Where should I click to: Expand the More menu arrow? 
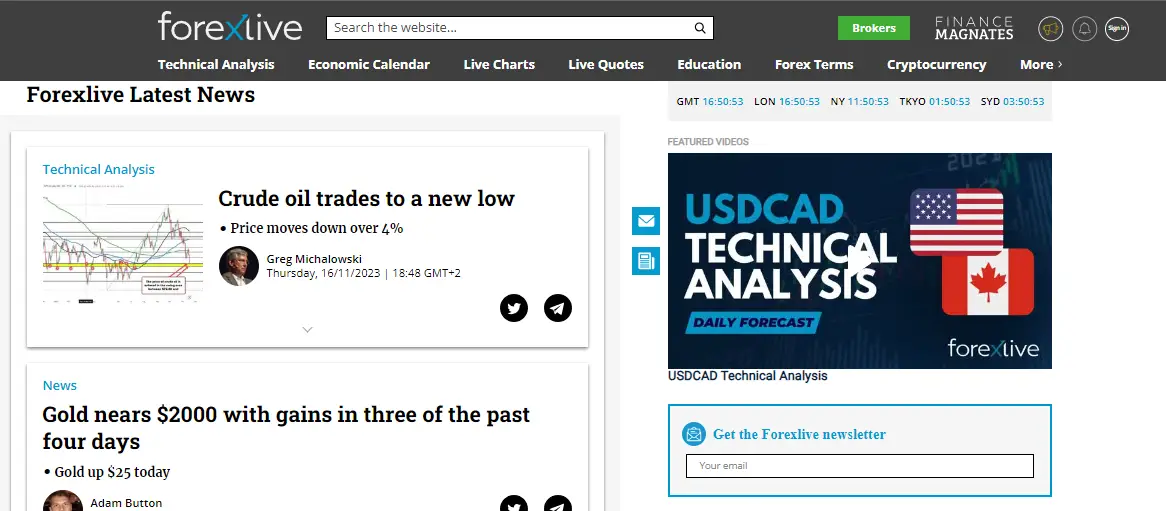pyautogui.click(x=1060, y=64)
